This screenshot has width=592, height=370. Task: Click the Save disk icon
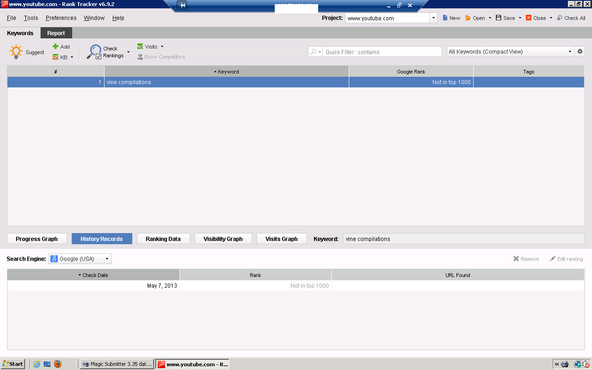[498, 18]
